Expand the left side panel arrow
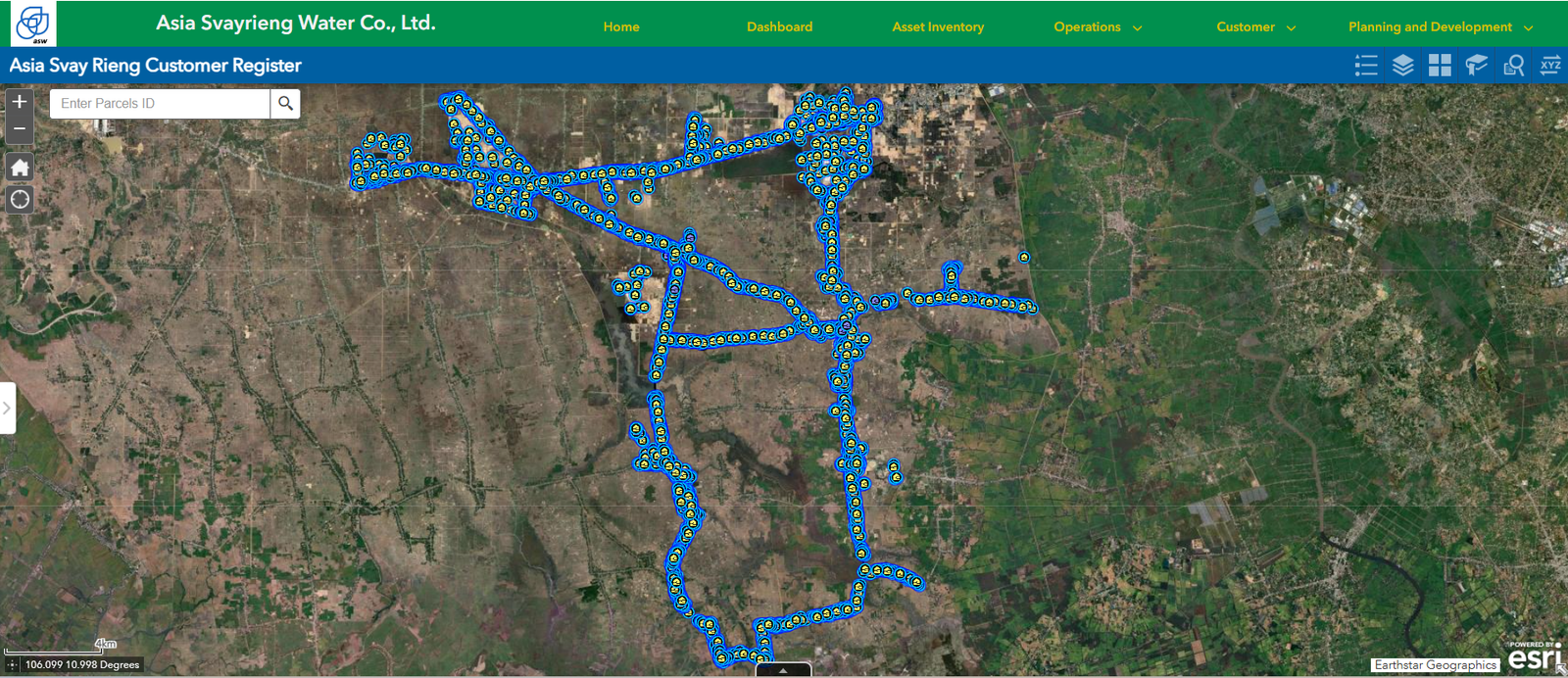 (7, 408)
